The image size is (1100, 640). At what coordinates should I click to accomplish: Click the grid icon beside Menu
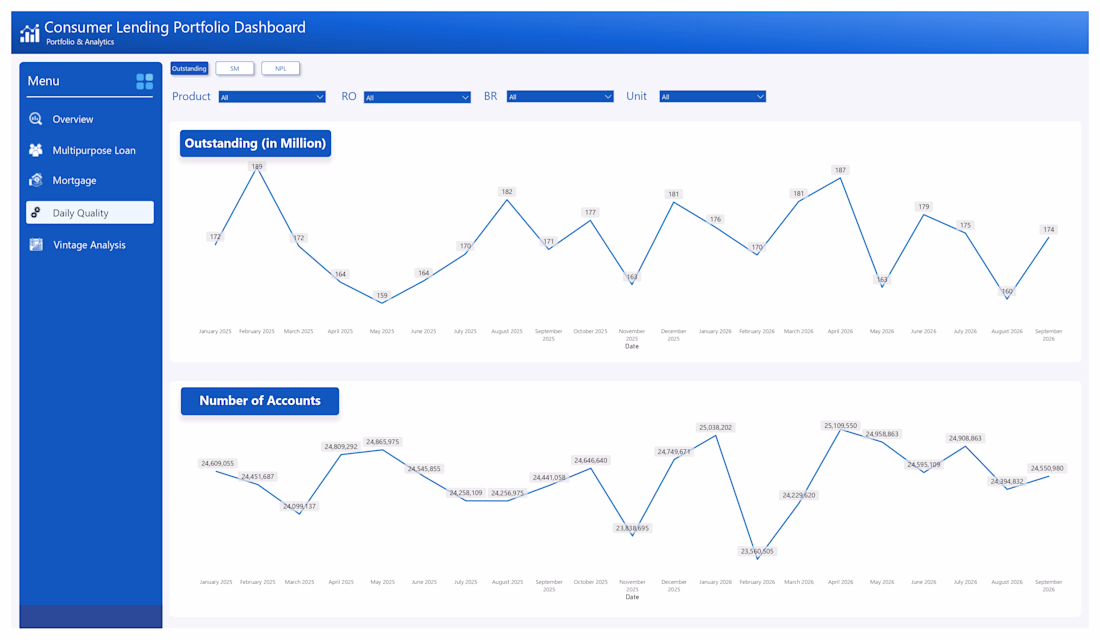(145, 81)
